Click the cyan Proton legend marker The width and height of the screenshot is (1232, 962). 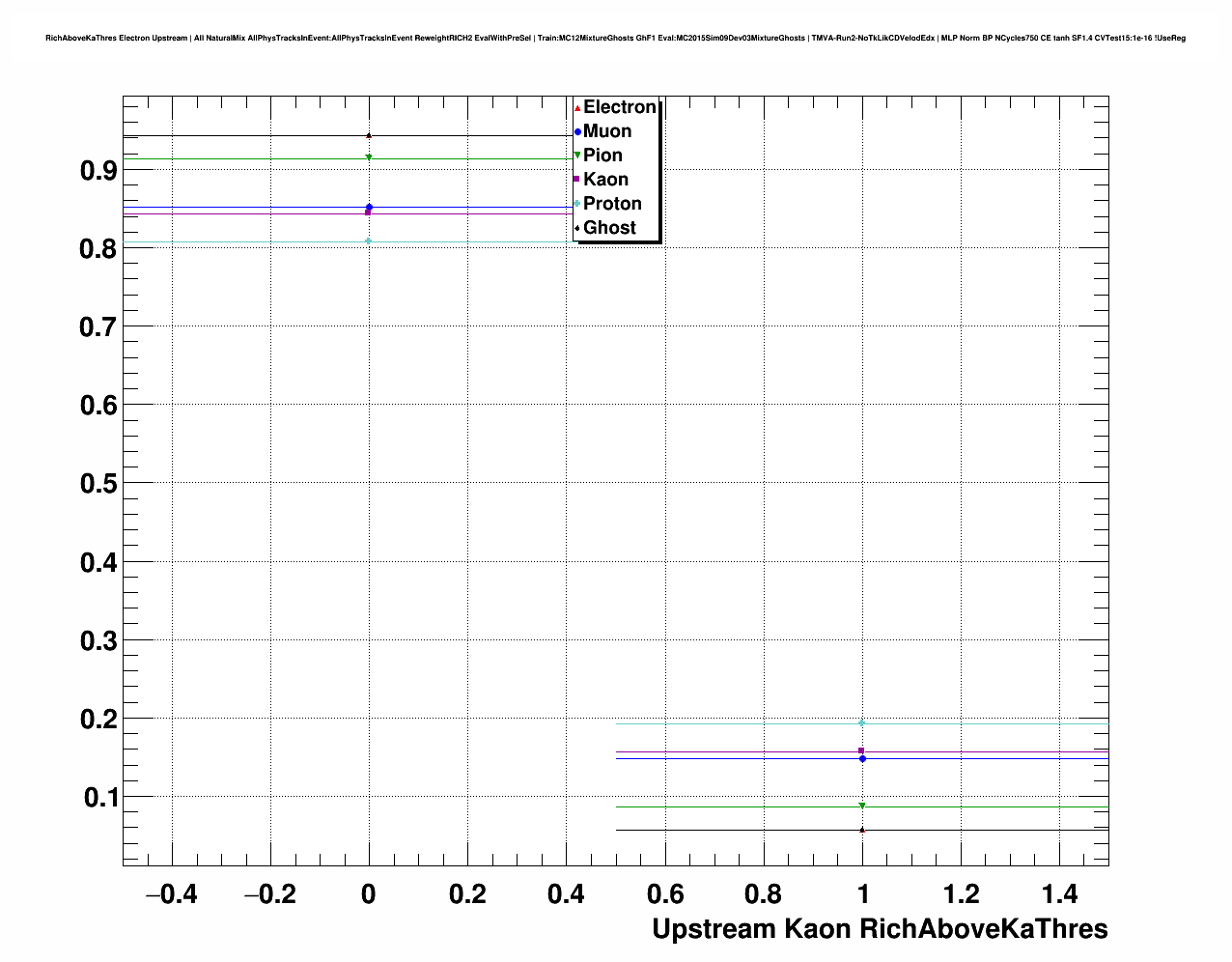[577, 204]
